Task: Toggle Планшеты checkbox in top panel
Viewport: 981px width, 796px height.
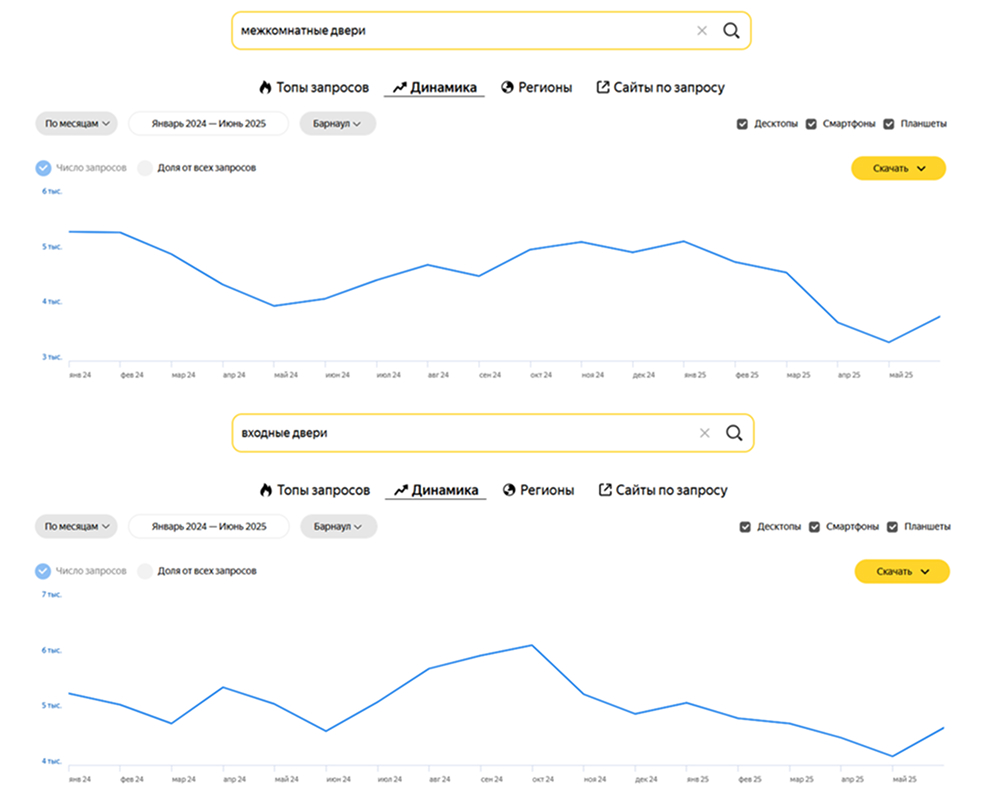Action: [x=888, y=124]
